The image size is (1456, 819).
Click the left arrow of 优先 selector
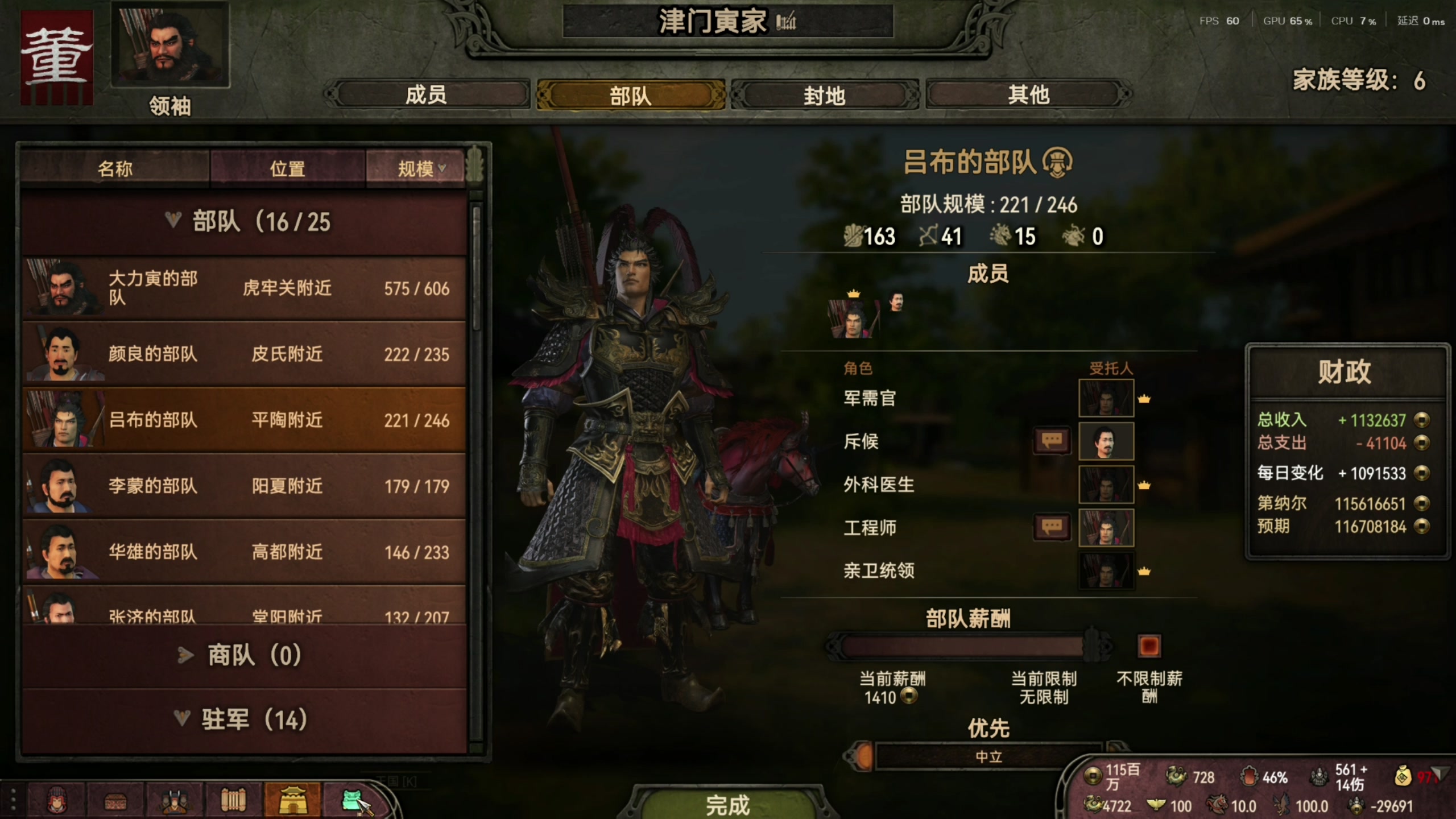[x=859, y=756]
